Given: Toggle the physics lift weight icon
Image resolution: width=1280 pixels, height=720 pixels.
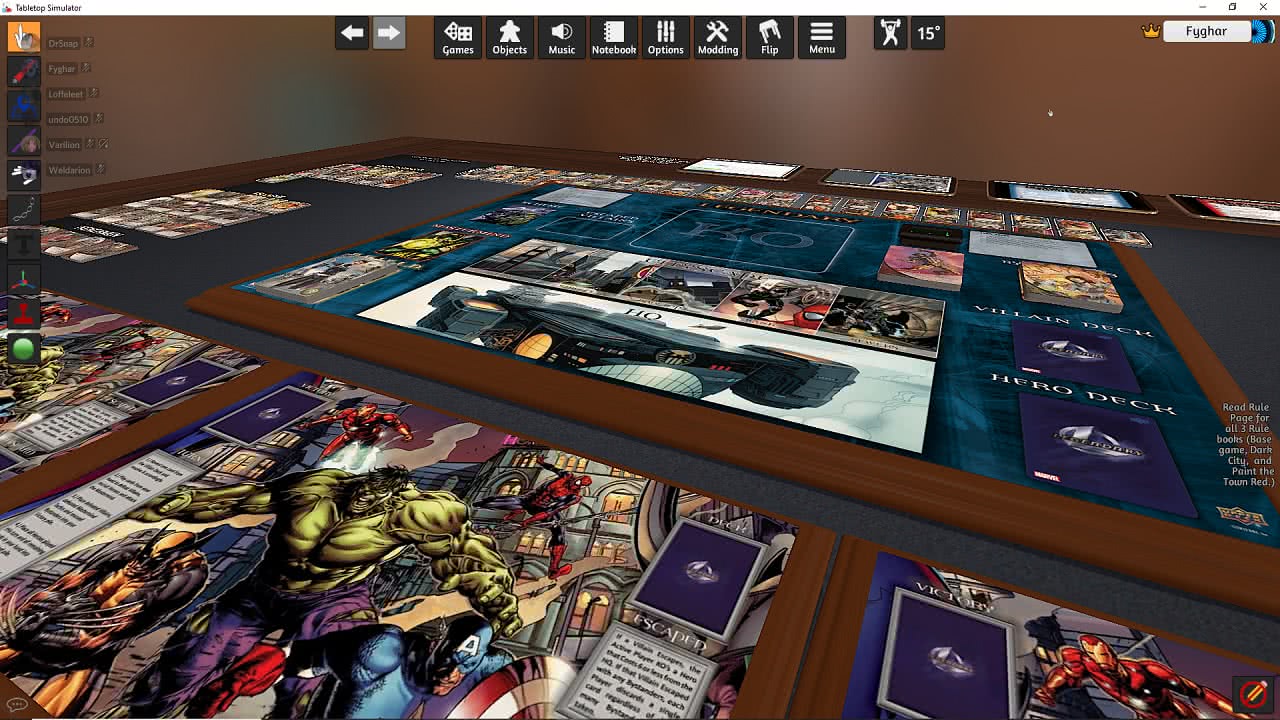Looking at the screenshot, I should click(890, 33).
